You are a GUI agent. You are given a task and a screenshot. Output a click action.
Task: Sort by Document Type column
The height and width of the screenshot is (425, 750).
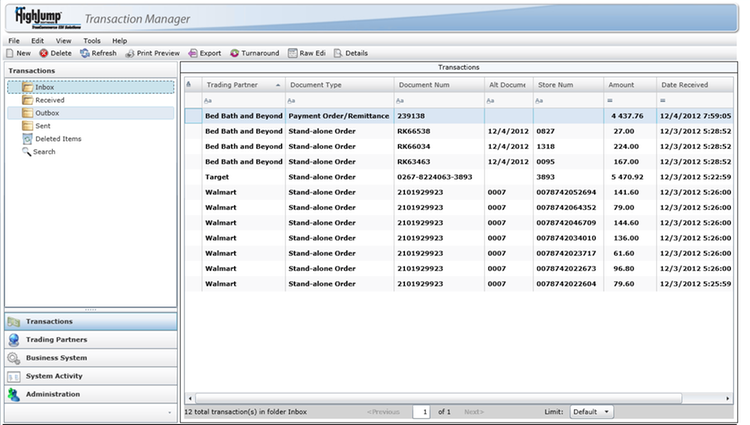340,85
